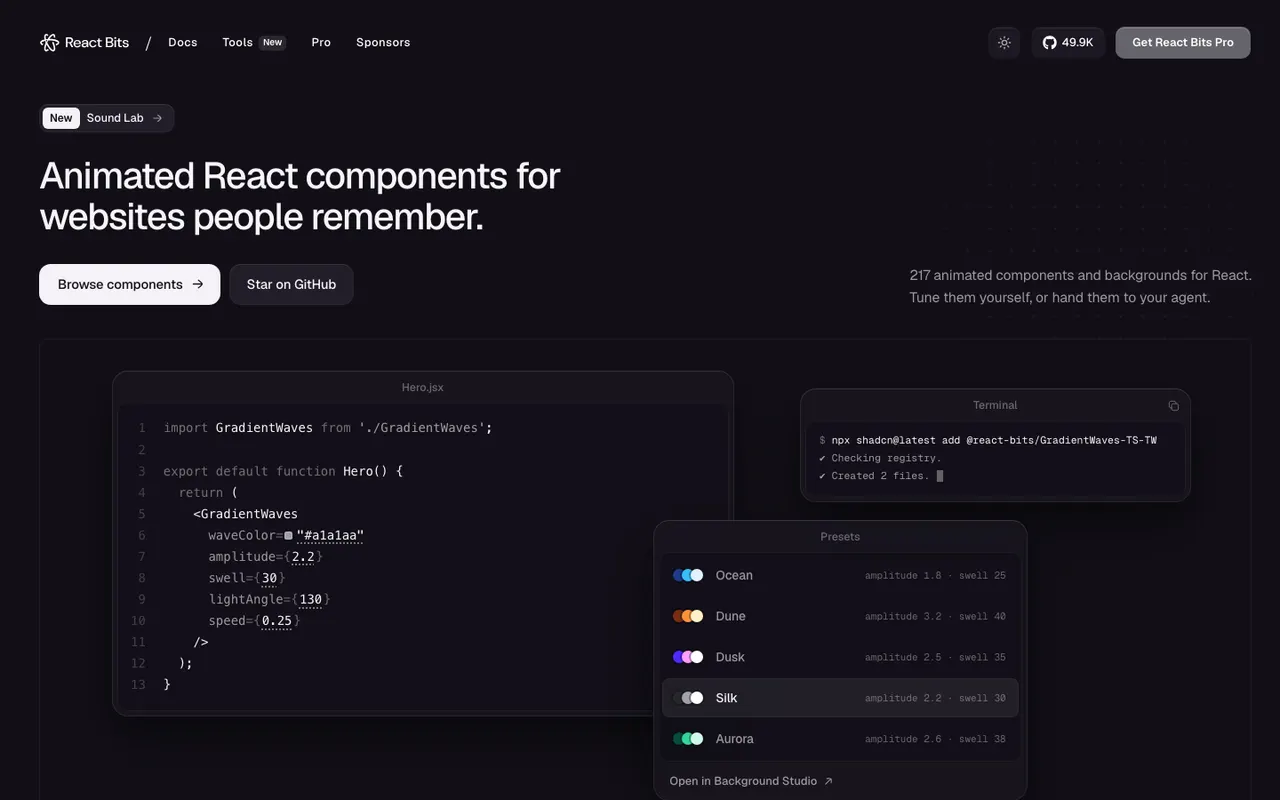Open the Docs nav item
1280x800 pixels.
pos(183,43)
